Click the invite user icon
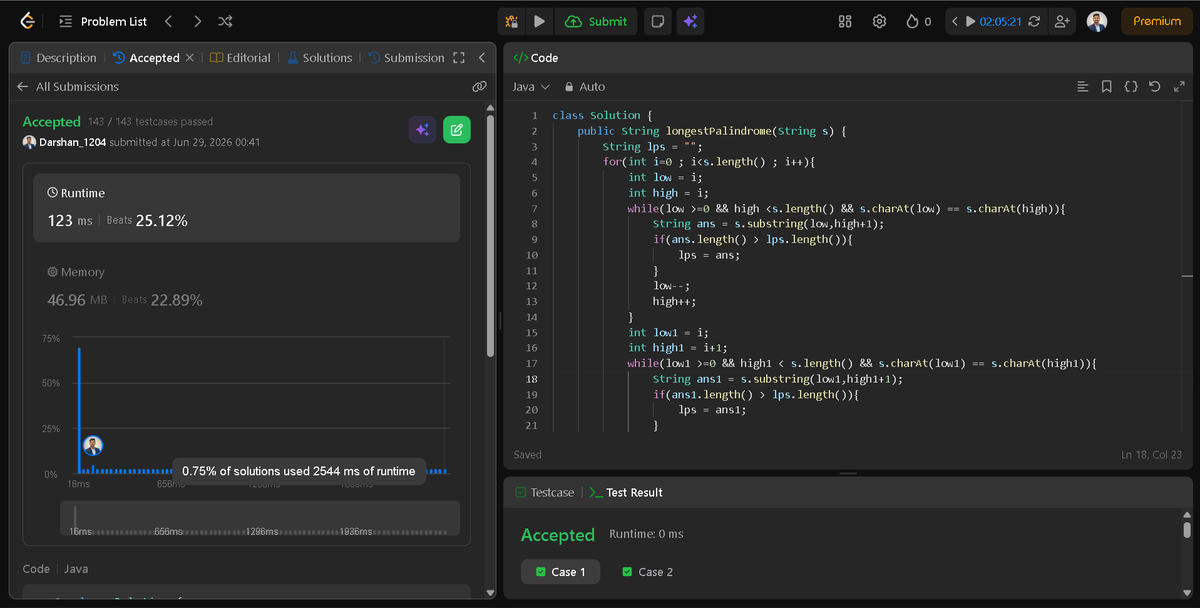The height and width of the screenshot is (608, 1200). [1062, 21]
